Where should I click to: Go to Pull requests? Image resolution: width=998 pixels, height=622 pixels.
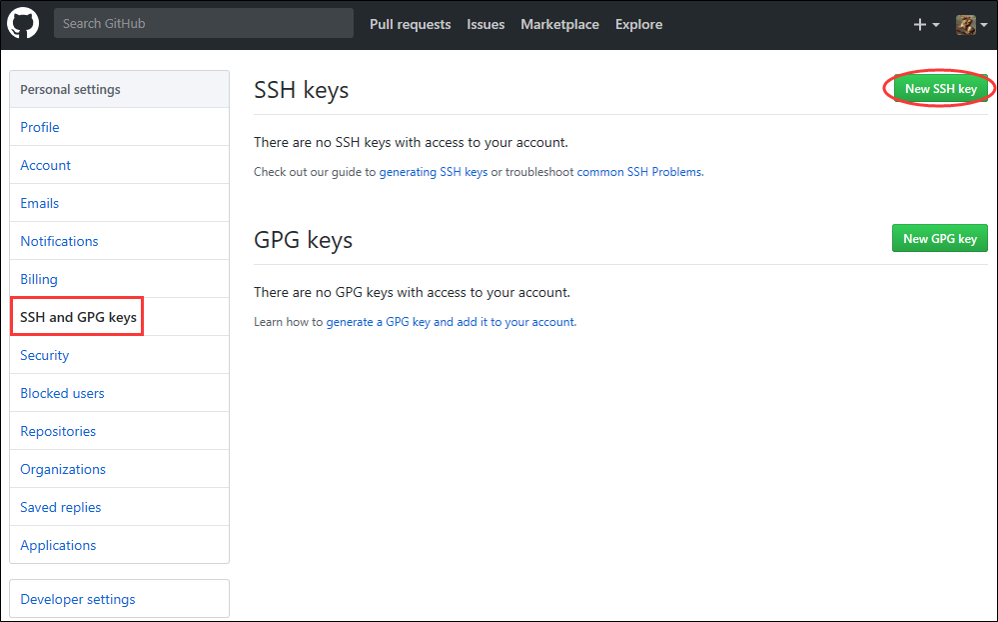410,24
